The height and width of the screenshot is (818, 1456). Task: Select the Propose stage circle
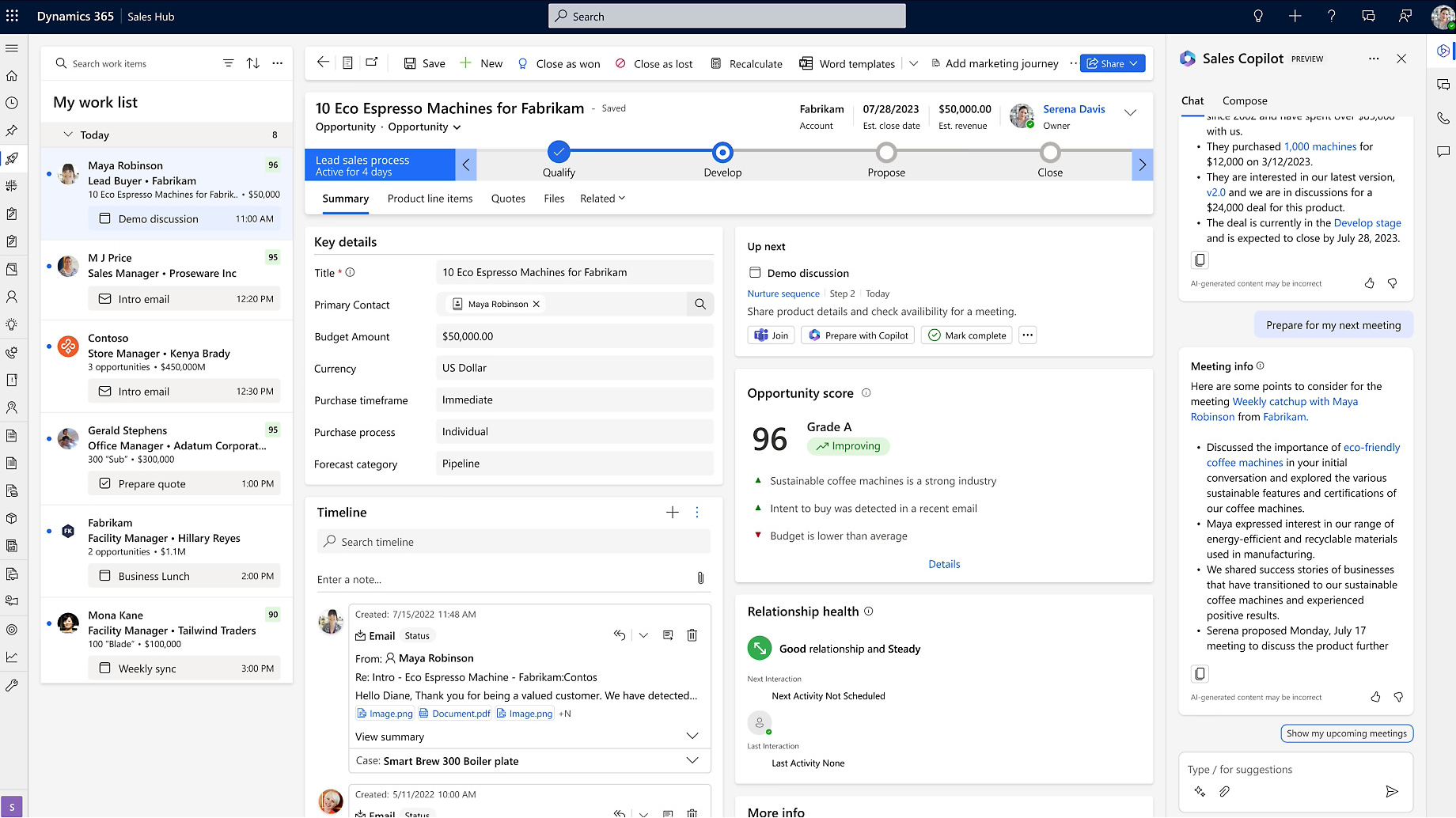click(x=886, y=152)
